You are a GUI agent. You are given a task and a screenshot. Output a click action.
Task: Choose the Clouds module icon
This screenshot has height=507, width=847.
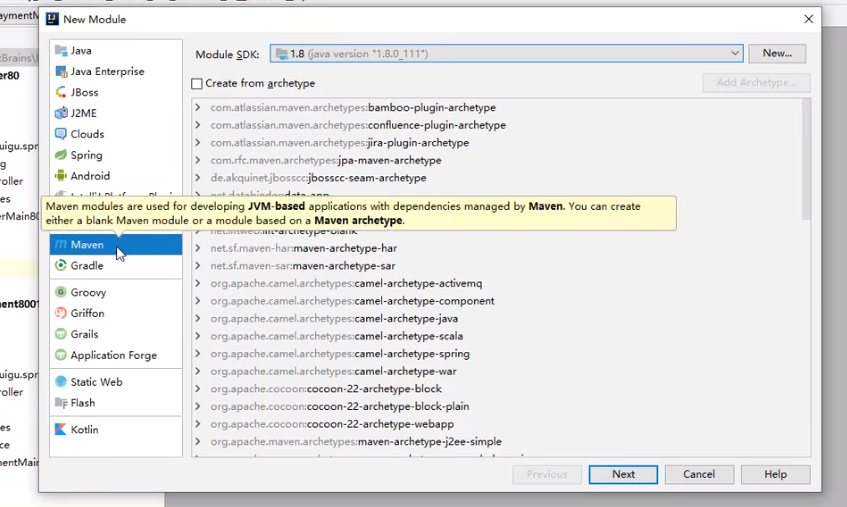click(60, 134)
